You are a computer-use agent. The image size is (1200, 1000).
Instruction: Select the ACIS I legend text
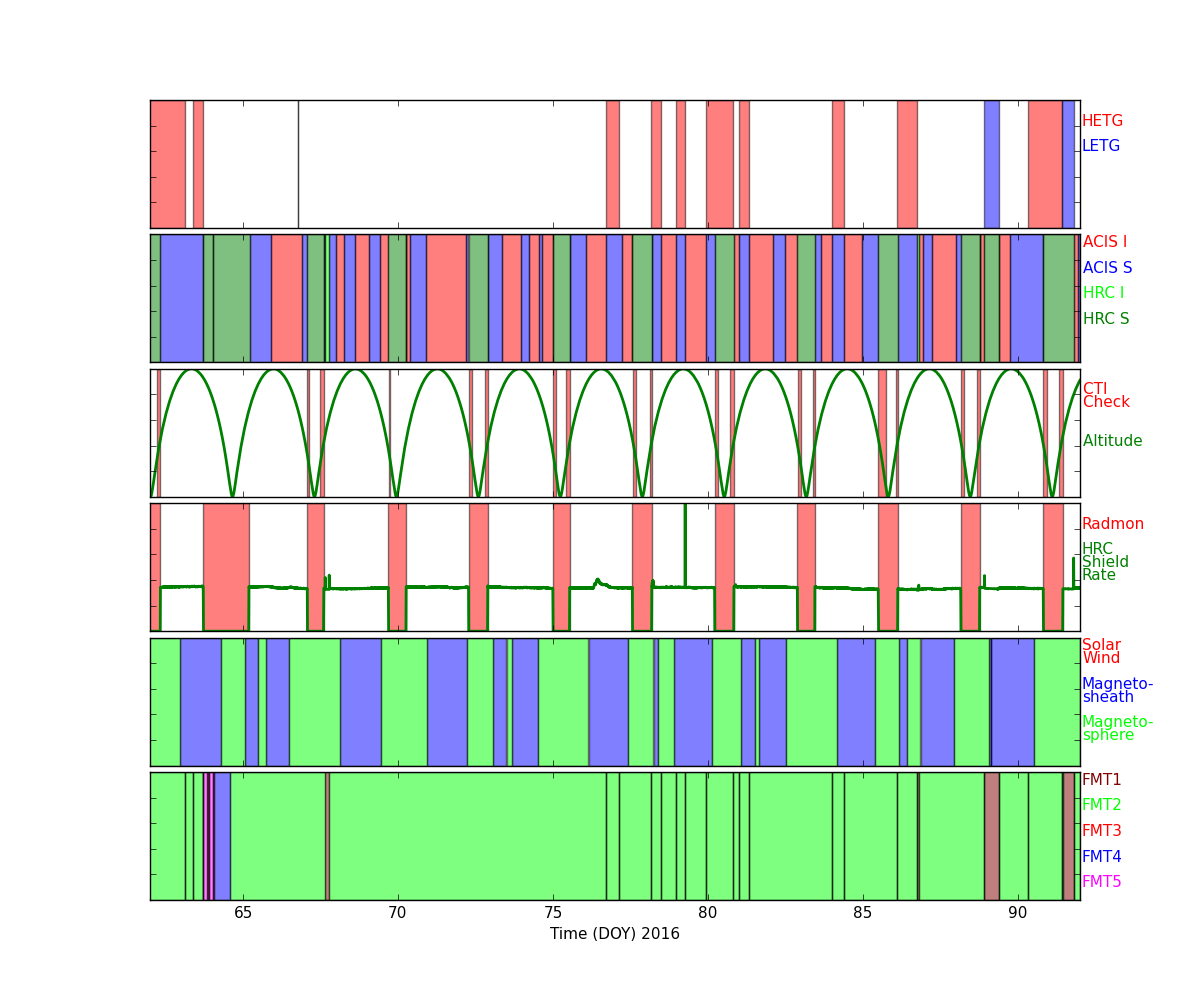pos(1104,242)
